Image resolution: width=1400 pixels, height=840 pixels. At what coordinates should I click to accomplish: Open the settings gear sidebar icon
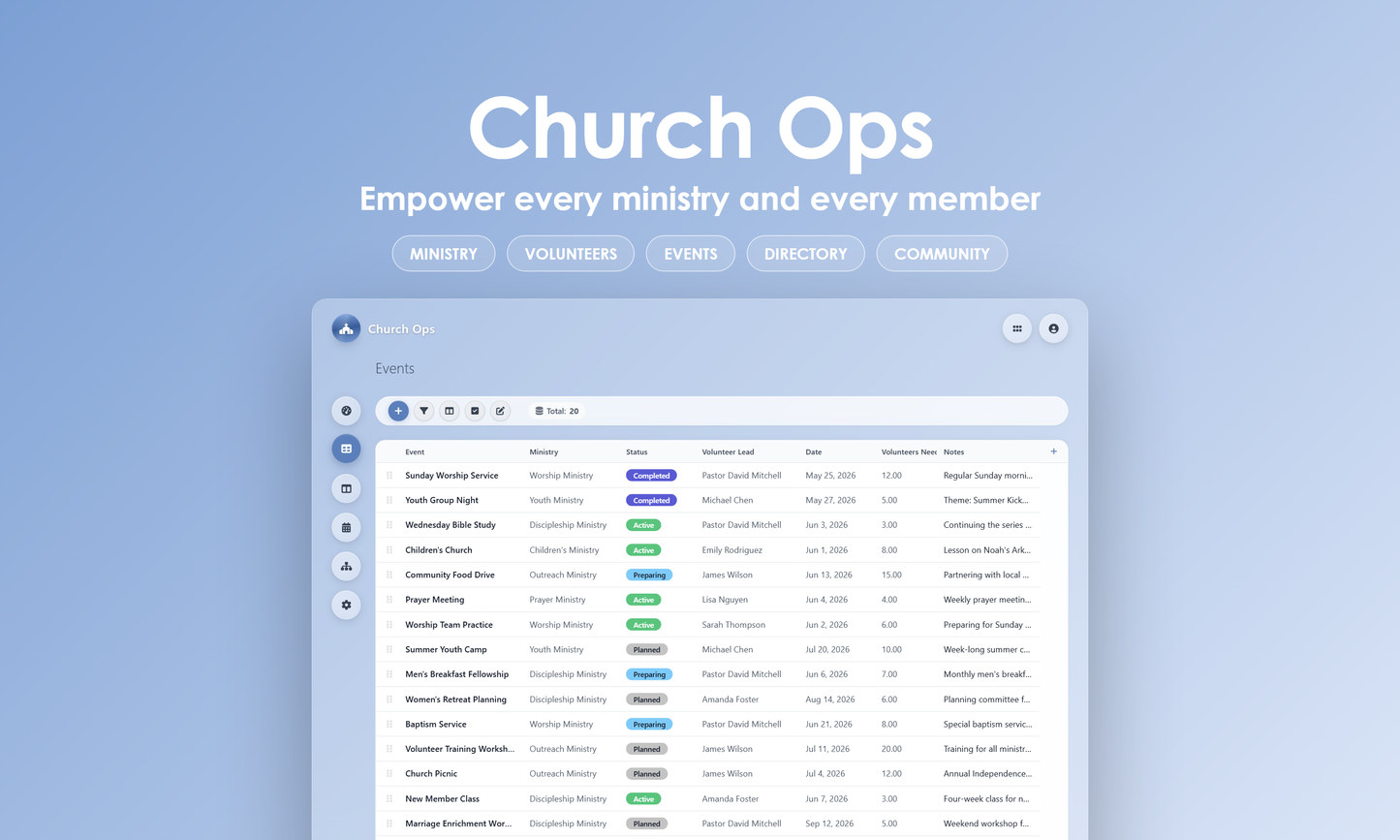point(346,605)
